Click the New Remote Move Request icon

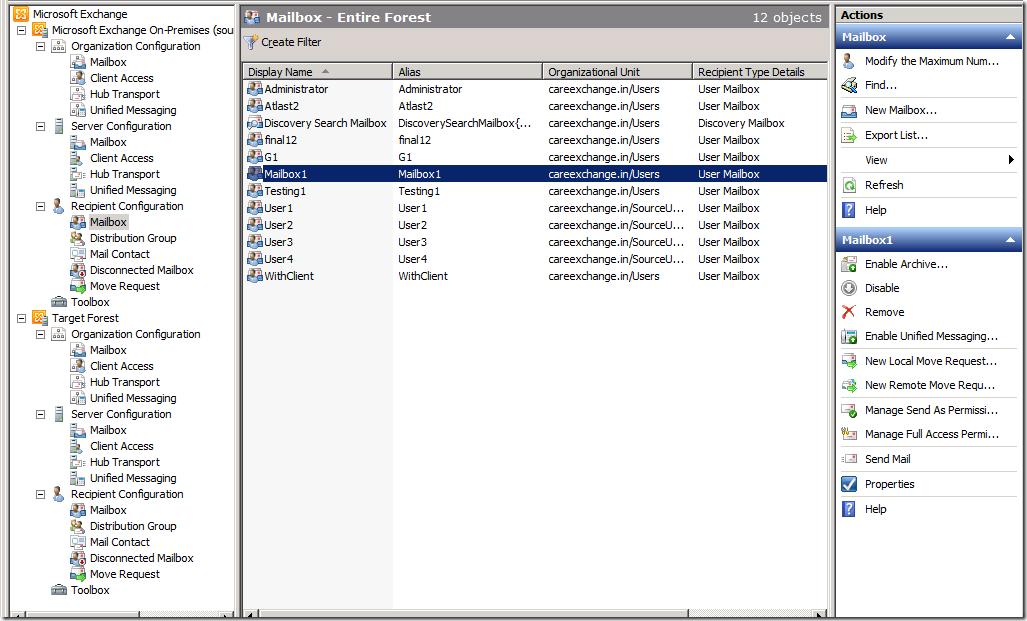coord(849,386)
